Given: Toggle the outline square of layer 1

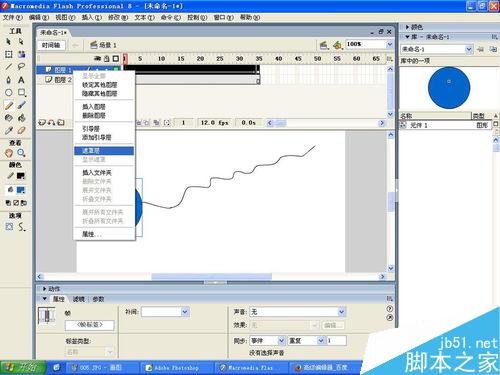Looking at the screenshot, I should (116, 70).
